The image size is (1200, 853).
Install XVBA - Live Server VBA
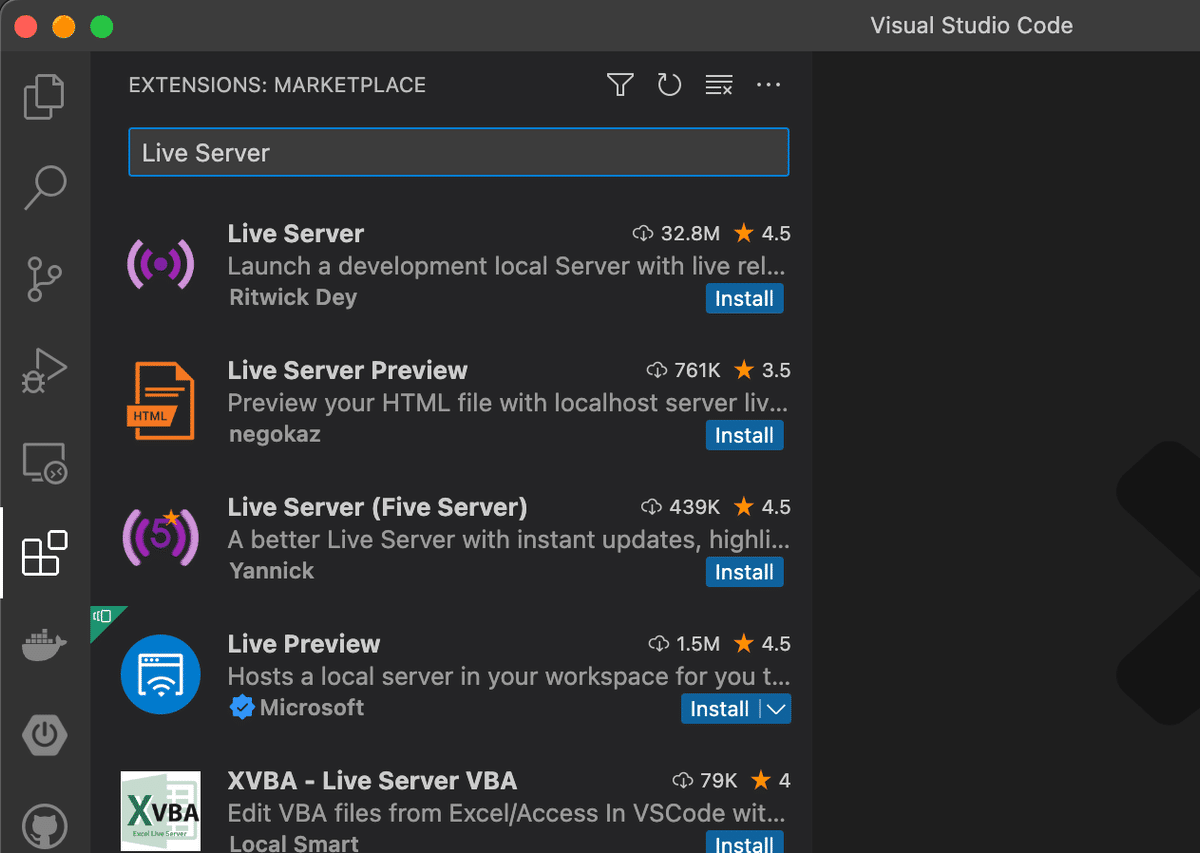[744, 843]
